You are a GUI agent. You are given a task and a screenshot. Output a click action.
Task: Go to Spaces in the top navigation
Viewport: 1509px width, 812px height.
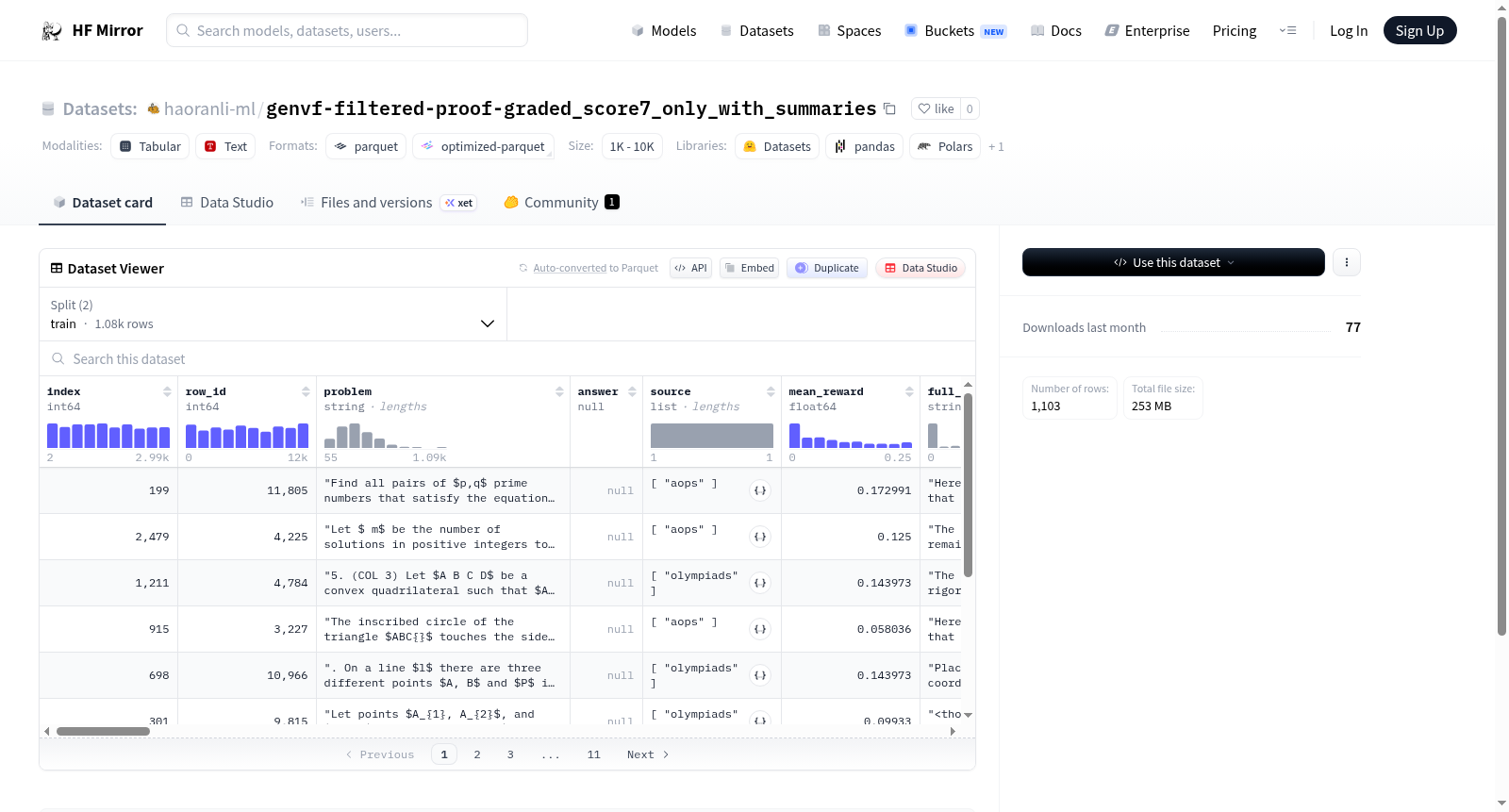849,30
